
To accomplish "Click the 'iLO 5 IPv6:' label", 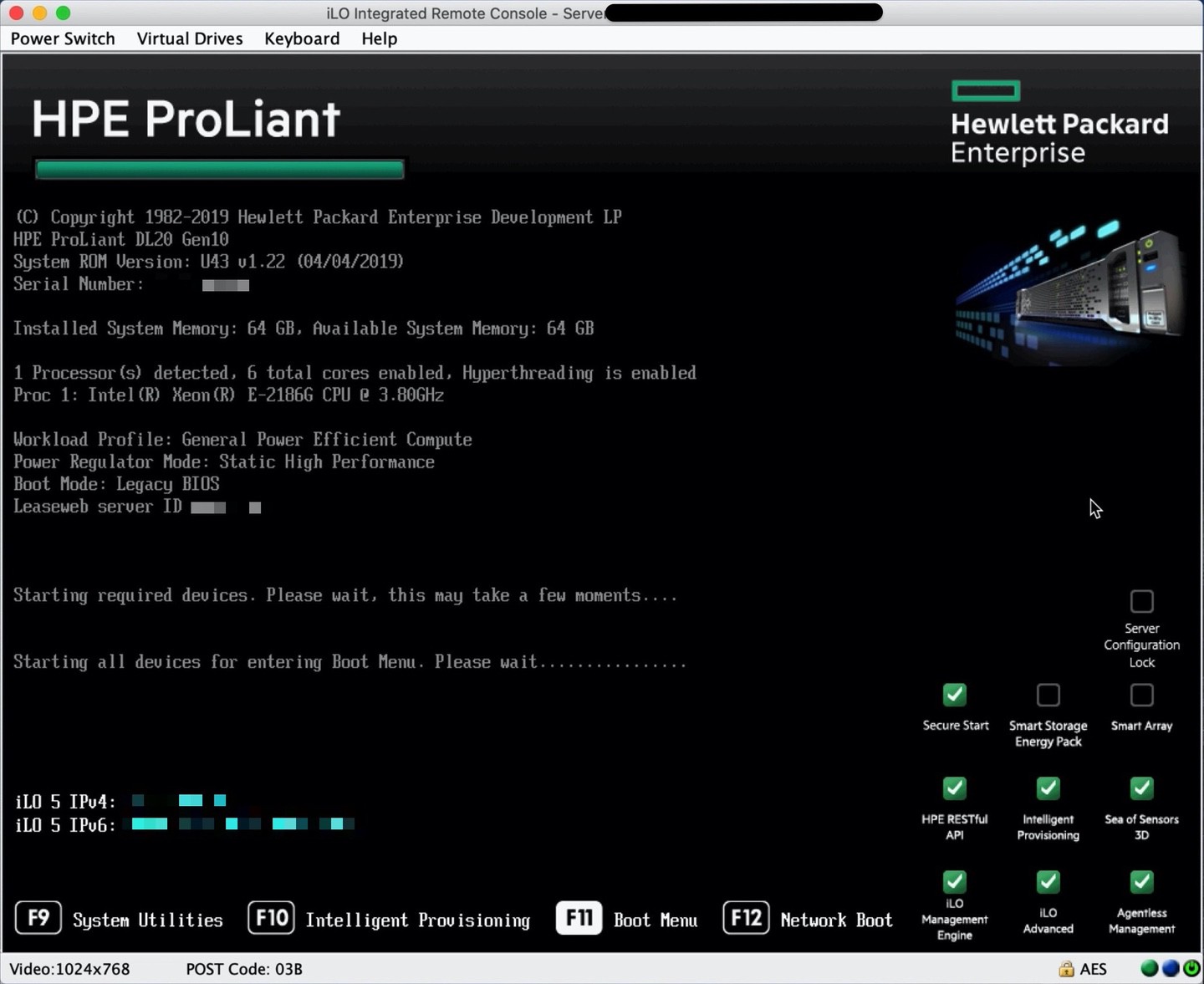I will 65,825.
